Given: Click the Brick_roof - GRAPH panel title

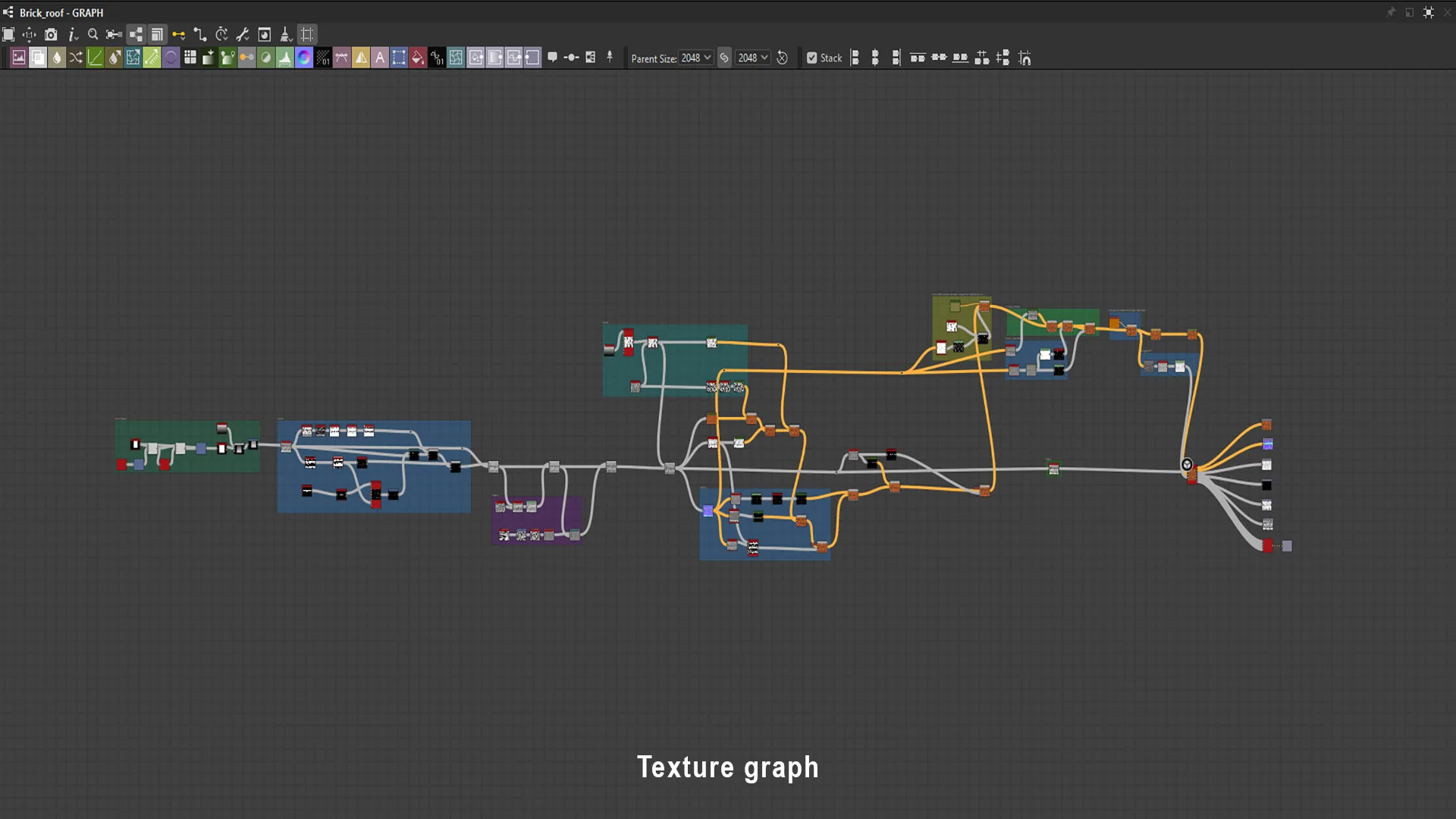Looking at the screenshot, I should click(x=61, y=13).
